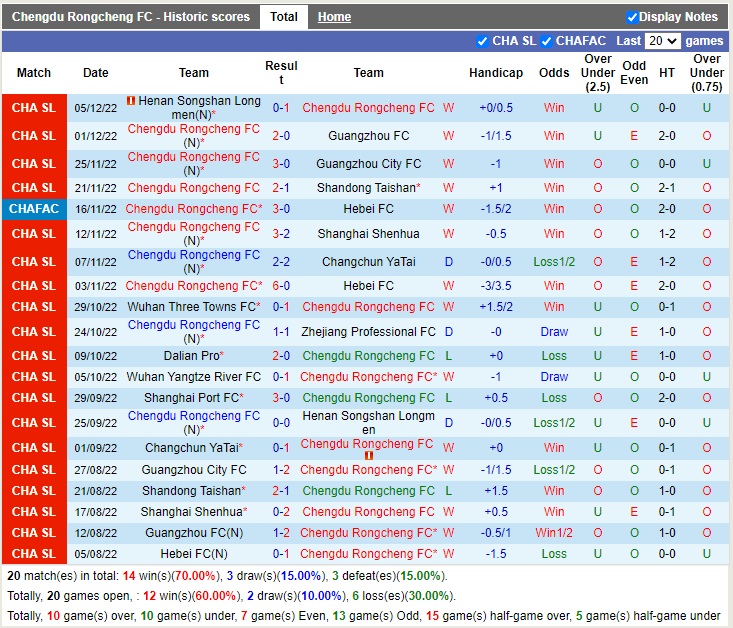
Task: Click the blue CHAFAC badge in 16/11/22 row
Action: [x=34, y=209]
